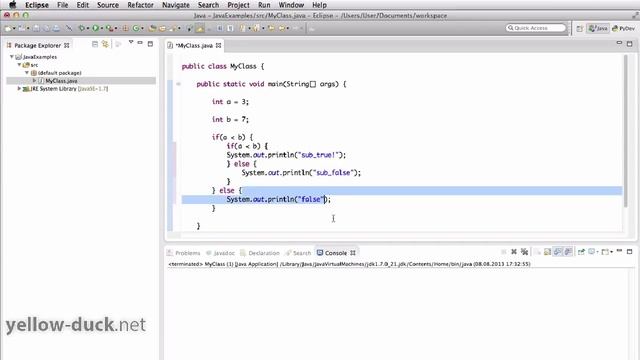Switch to the Java perspective button
The height and width of the screenshot is (360, 640).
598,28
